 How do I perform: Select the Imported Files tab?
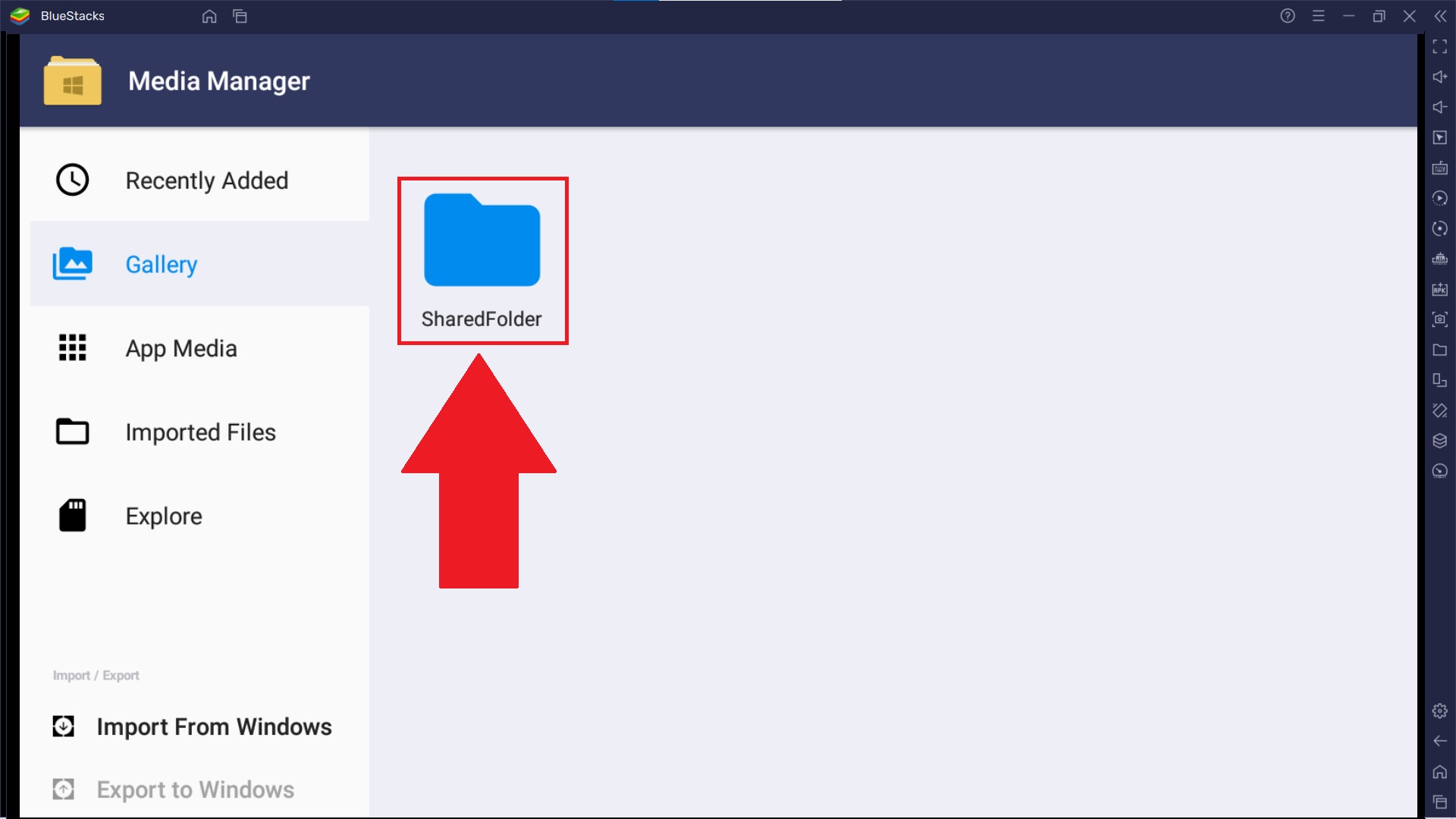(x=200, y=431)
